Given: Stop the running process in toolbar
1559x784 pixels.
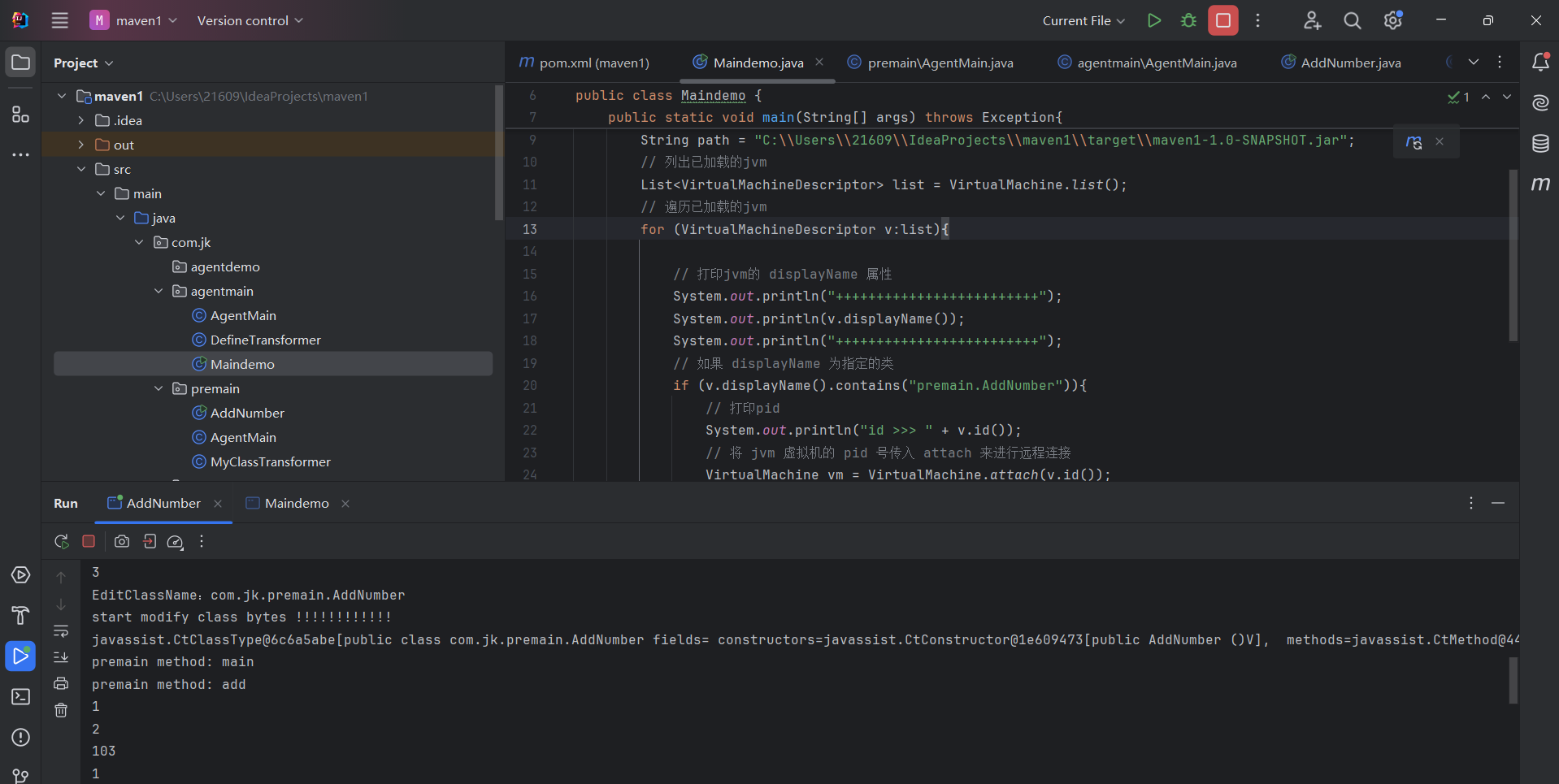Looking at the screenshot, I should pos(1223,20).
